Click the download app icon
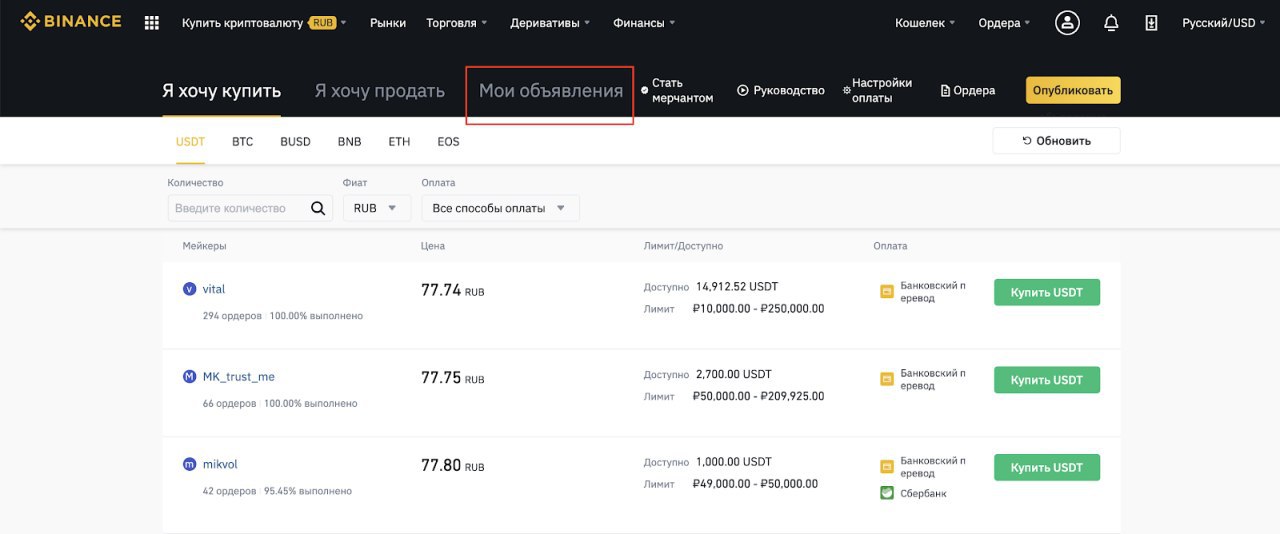1280x534 pixels. pos(1151,23)
